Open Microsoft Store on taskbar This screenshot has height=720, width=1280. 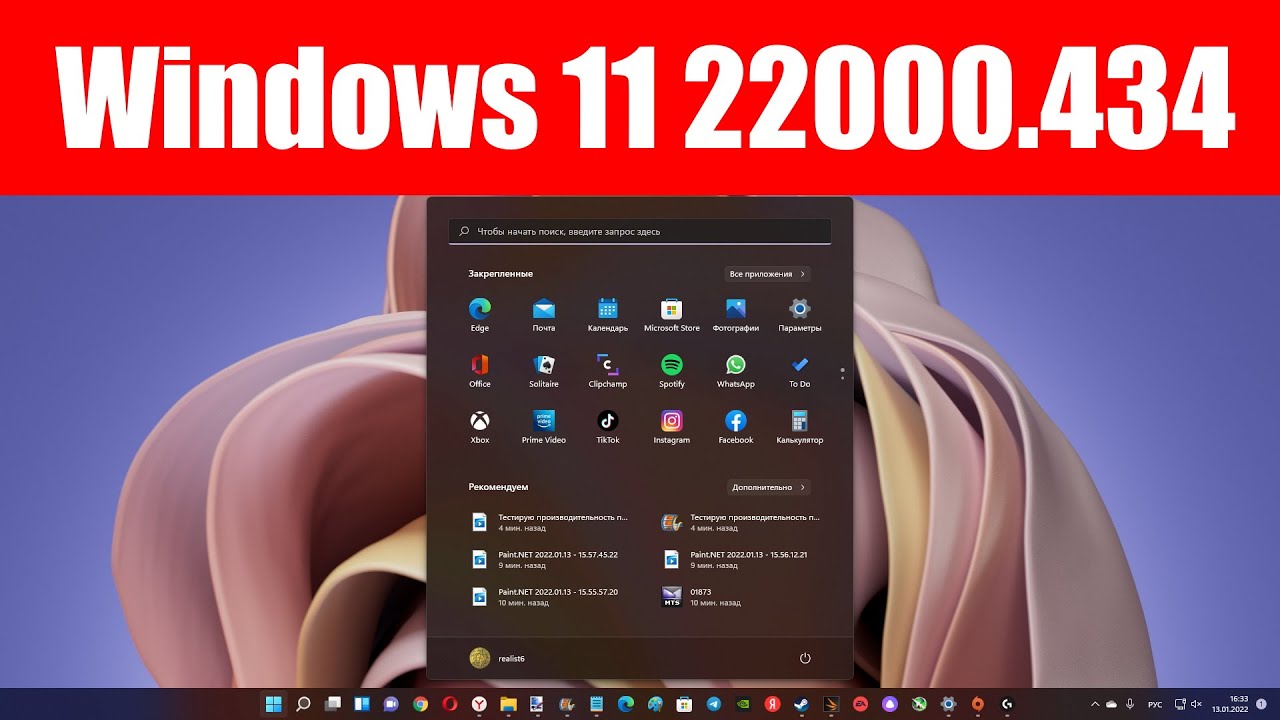pyautogui.click(x=684, y=704)
